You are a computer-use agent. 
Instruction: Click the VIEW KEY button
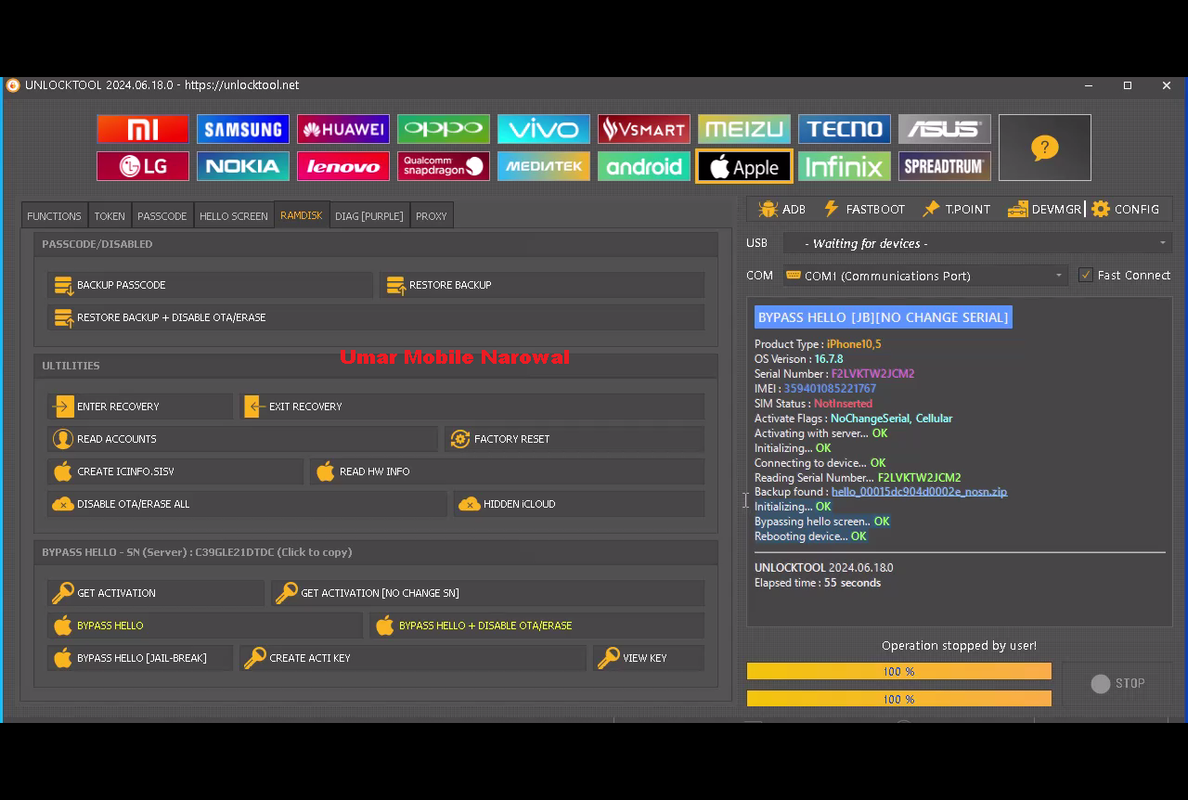click(x=649, y=658)
